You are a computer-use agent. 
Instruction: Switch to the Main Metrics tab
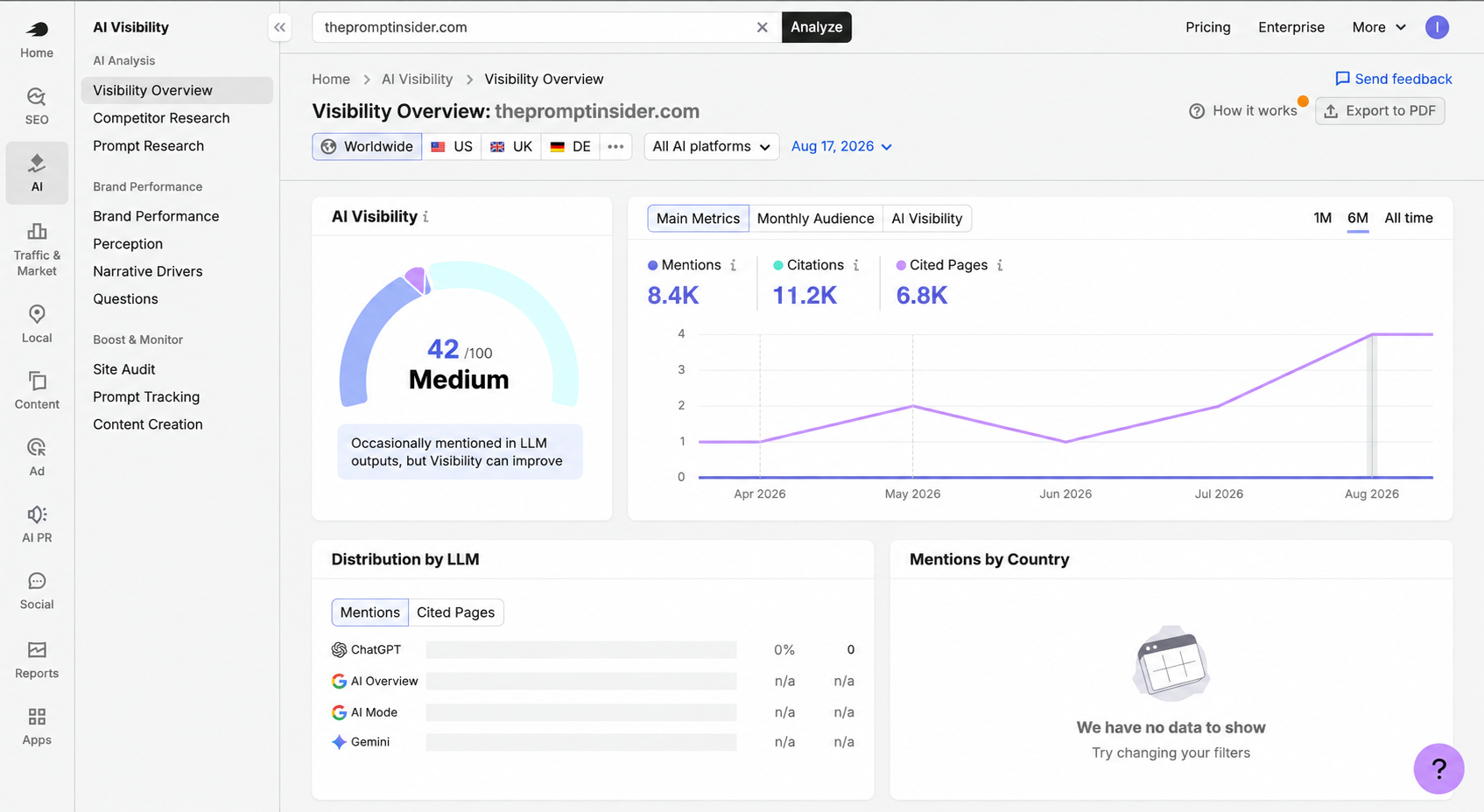698,218
